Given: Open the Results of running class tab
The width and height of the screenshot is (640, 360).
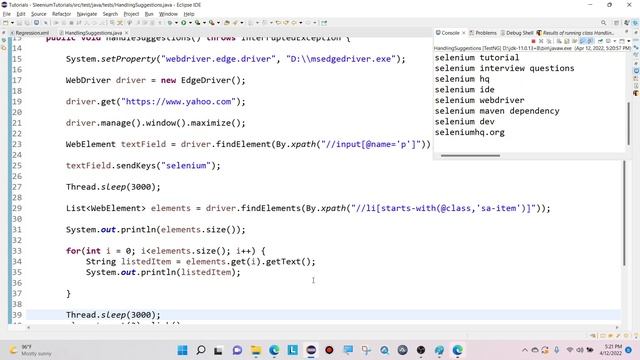Looking at the screenshot, I should [x=575, y=33].
